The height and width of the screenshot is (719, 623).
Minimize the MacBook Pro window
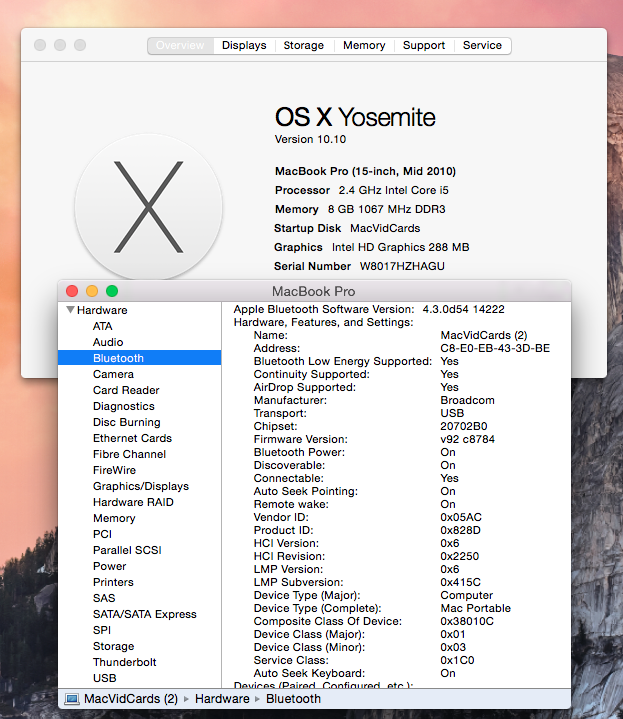pyautogui.click(x=92, y=291)
